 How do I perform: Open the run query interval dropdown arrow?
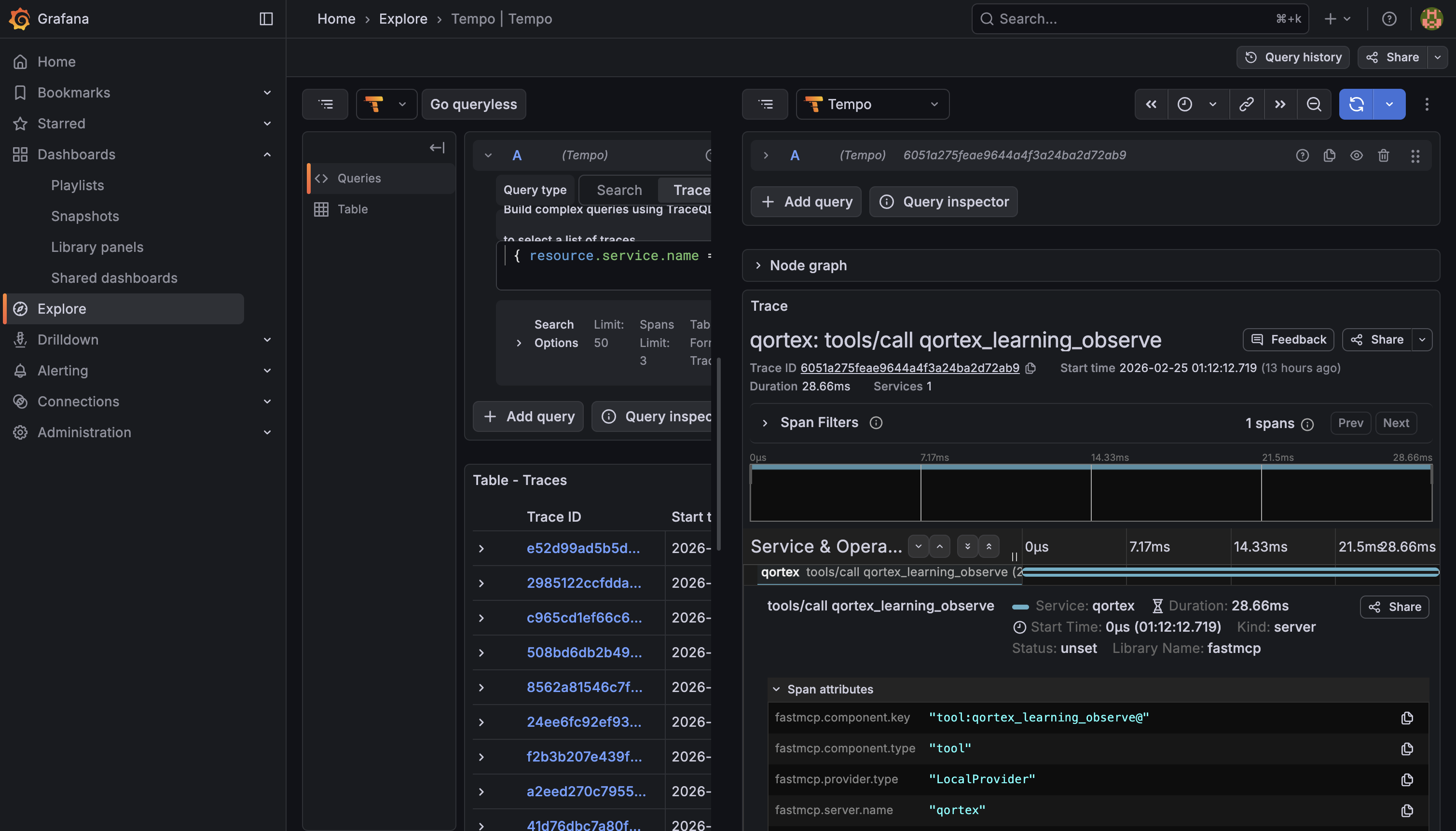[1389, 104]
